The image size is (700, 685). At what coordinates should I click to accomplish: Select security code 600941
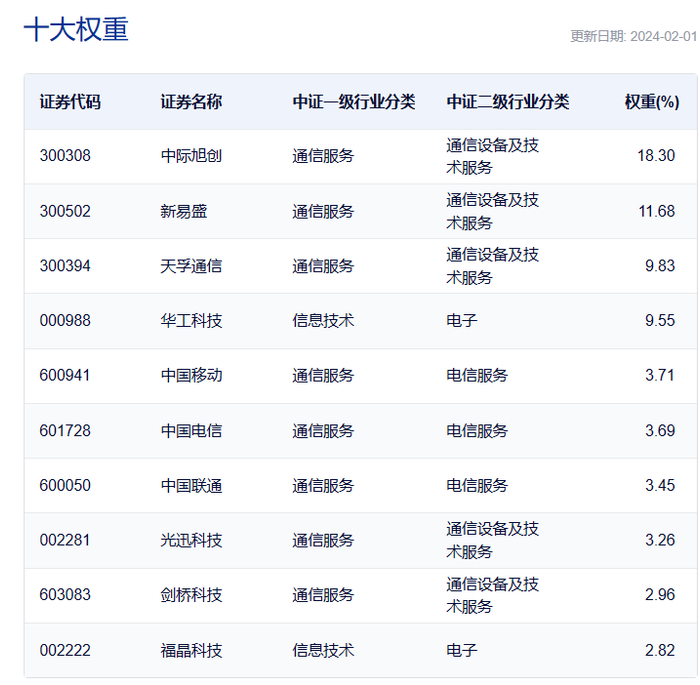click(65, 375)
